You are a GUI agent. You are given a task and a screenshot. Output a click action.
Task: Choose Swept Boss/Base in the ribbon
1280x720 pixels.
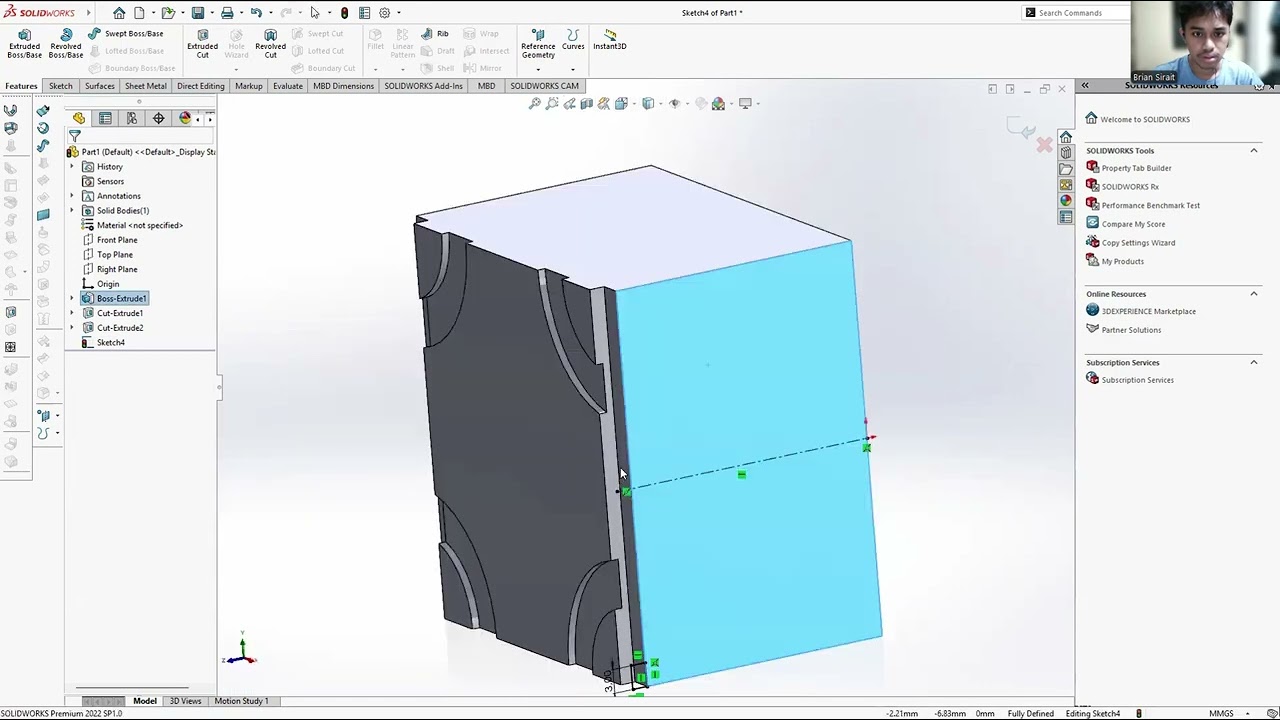(x=125, y=33)
